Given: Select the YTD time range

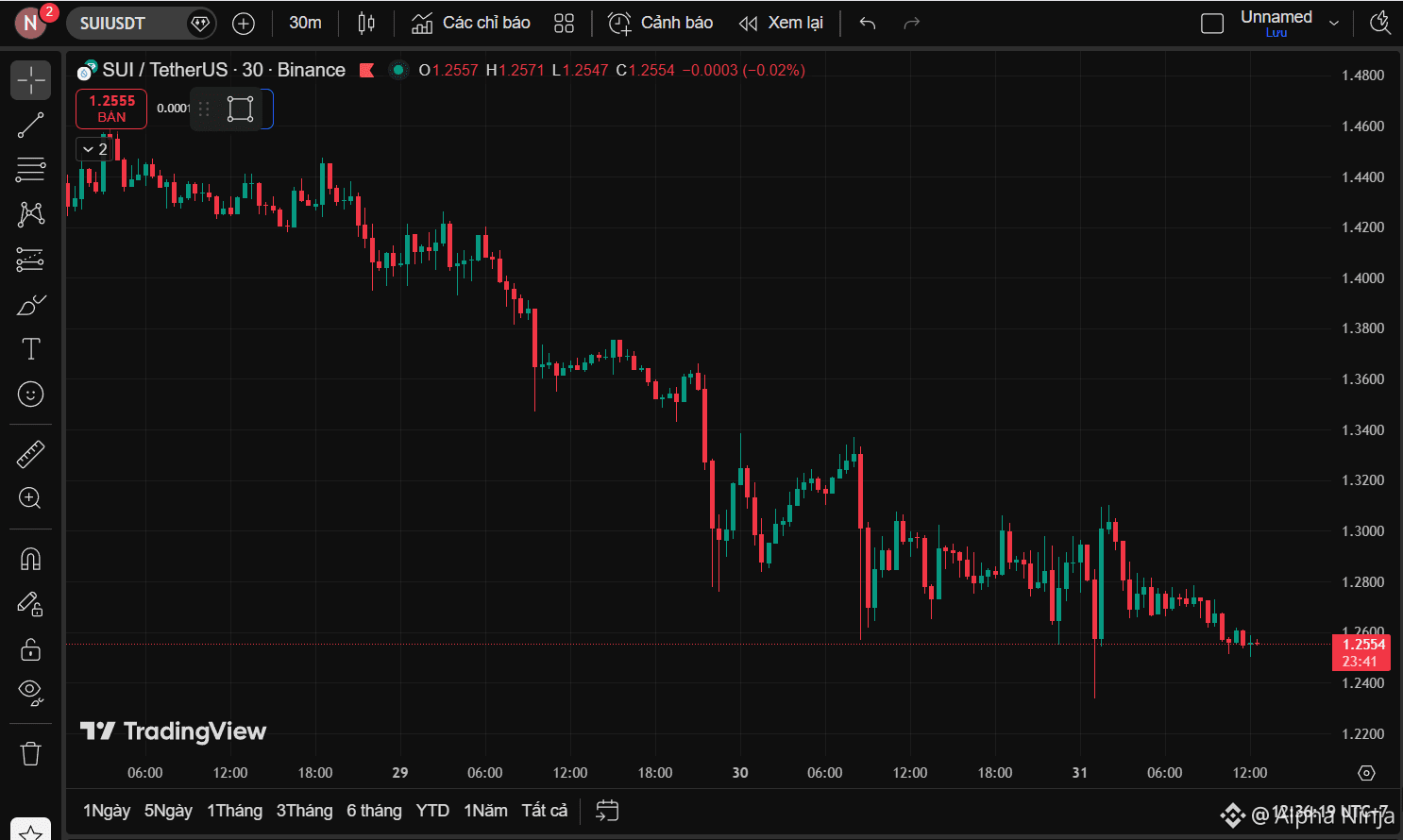Looking at the screenshot, I should 432,811.
